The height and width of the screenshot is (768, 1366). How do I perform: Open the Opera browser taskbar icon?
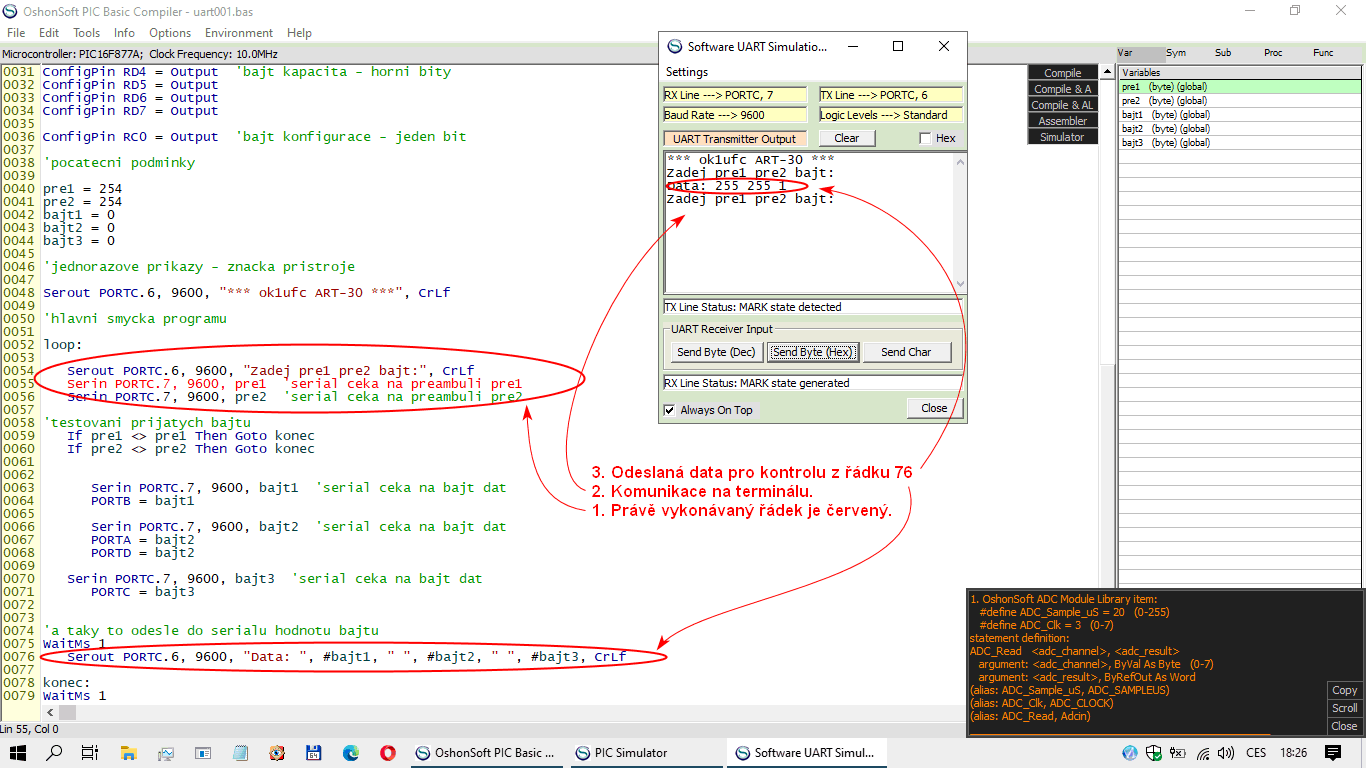(x=387, y=753)
